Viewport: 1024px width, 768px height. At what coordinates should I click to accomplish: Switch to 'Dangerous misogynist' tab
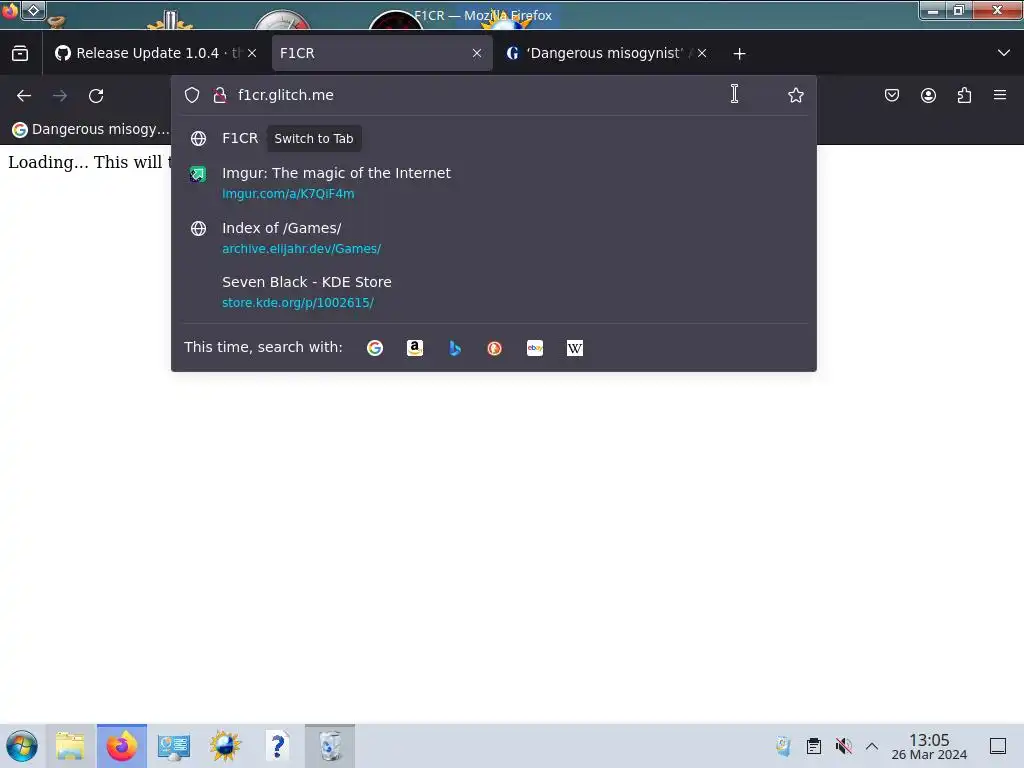tap(607, 54)
